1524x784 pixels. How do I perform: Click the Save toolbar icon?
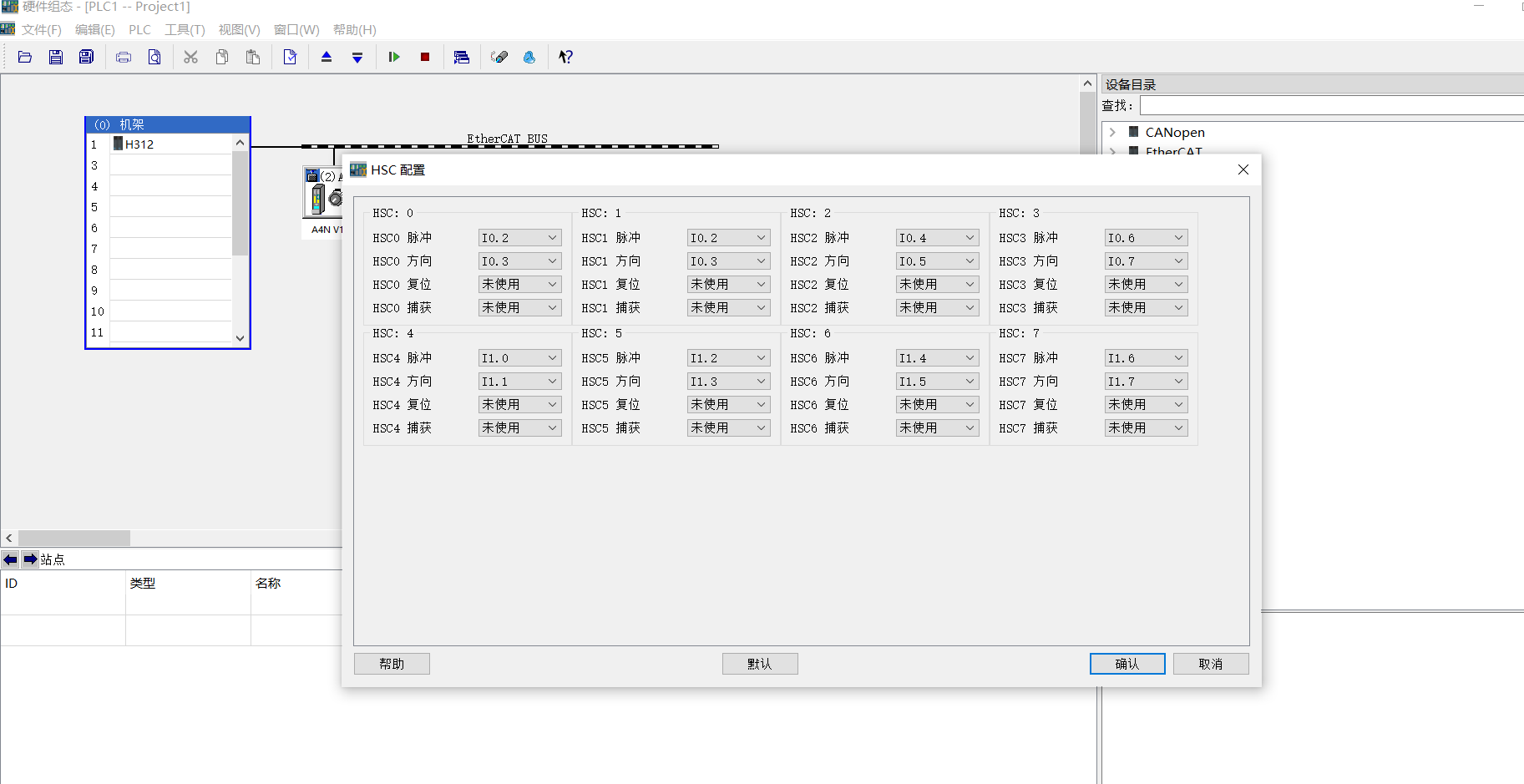pos(56,57)
